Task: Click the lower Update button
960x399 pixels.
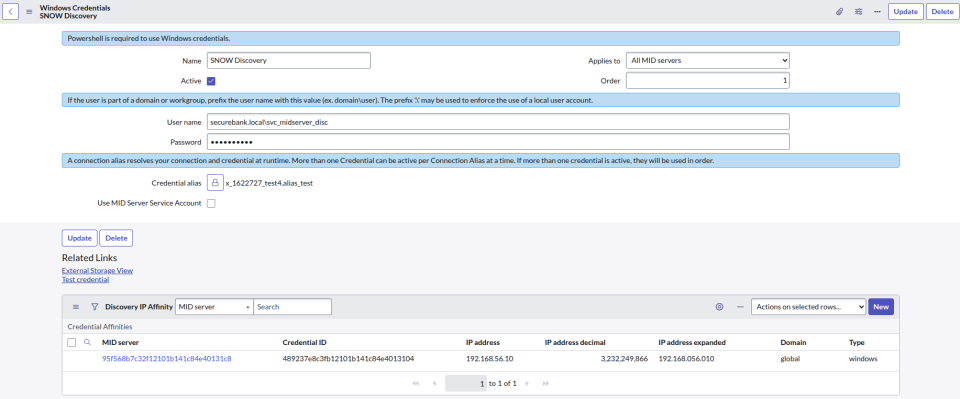Action: pyautogui.click(x=80, y=238)
